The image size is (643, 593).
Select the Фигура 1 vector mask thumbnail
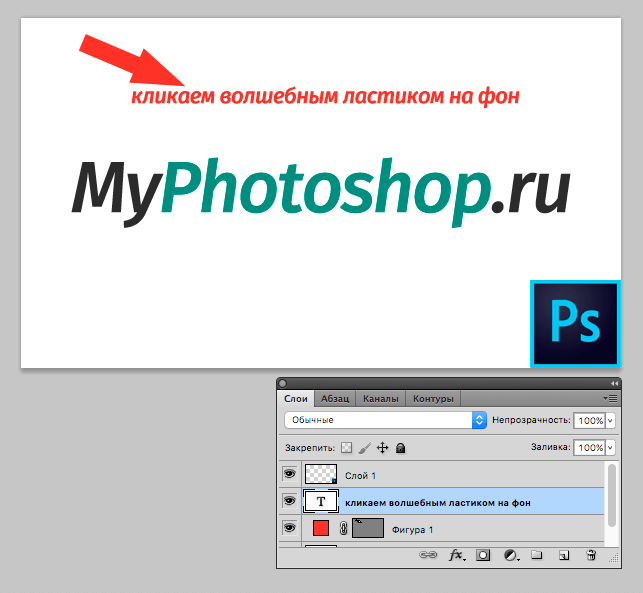(368, 528)
